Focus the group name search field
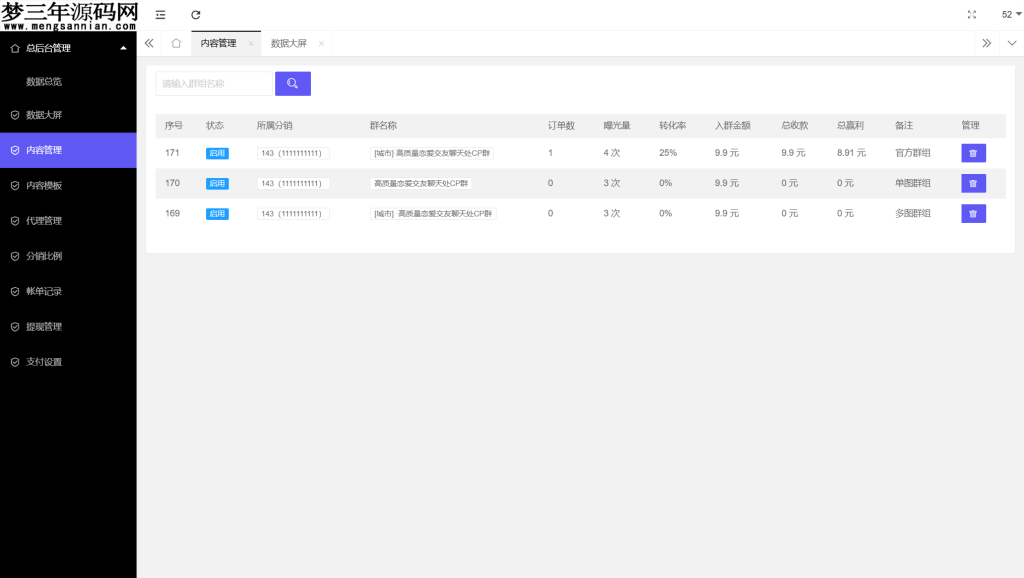The width and height of the screenshot is (1024, 578). [x=213, y=84]
